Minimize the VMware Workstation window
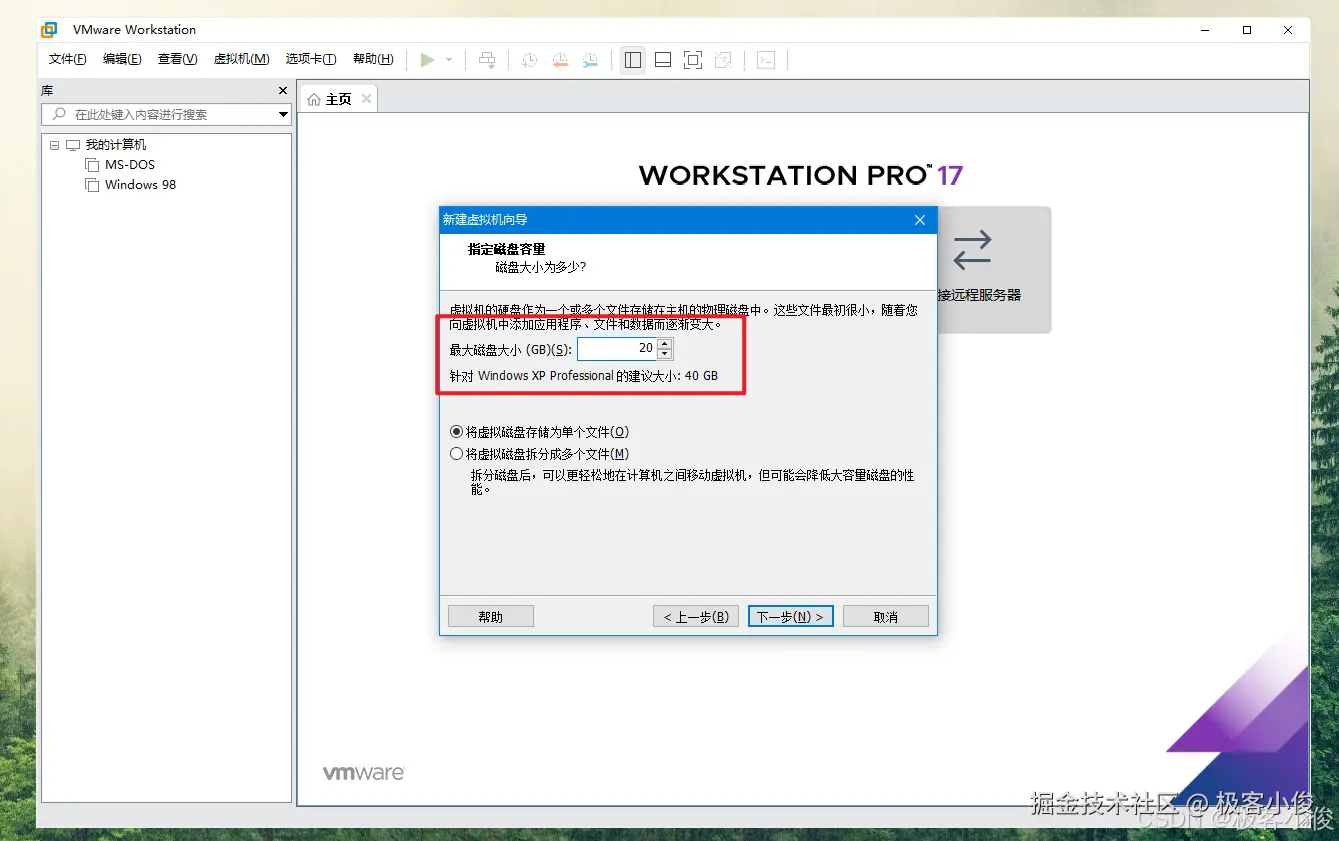1339x841 pixels. 1205,30
